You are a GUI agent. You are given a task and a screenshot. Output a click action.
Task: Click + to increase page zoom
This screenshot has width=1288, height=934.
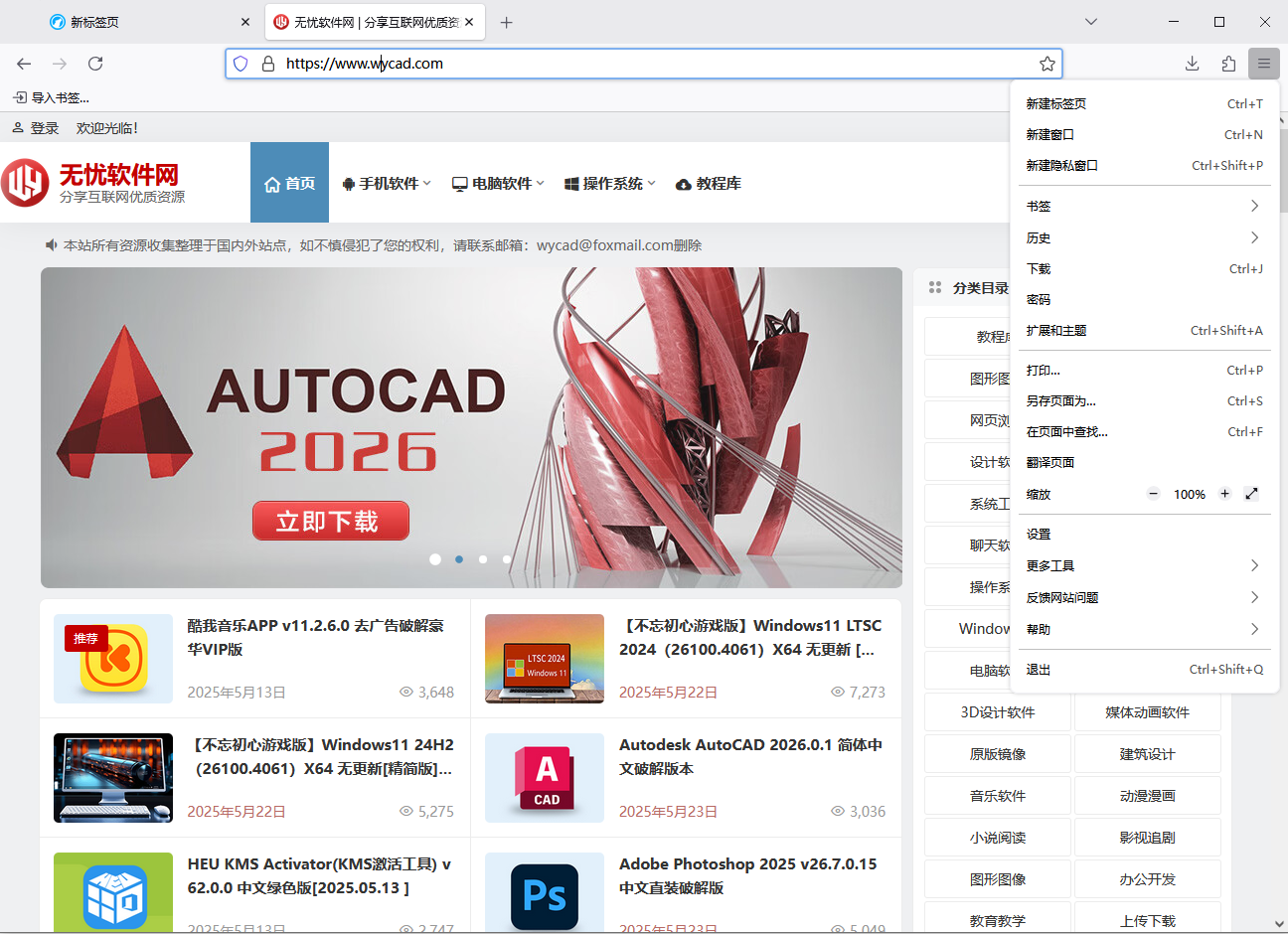(1224, 494)
